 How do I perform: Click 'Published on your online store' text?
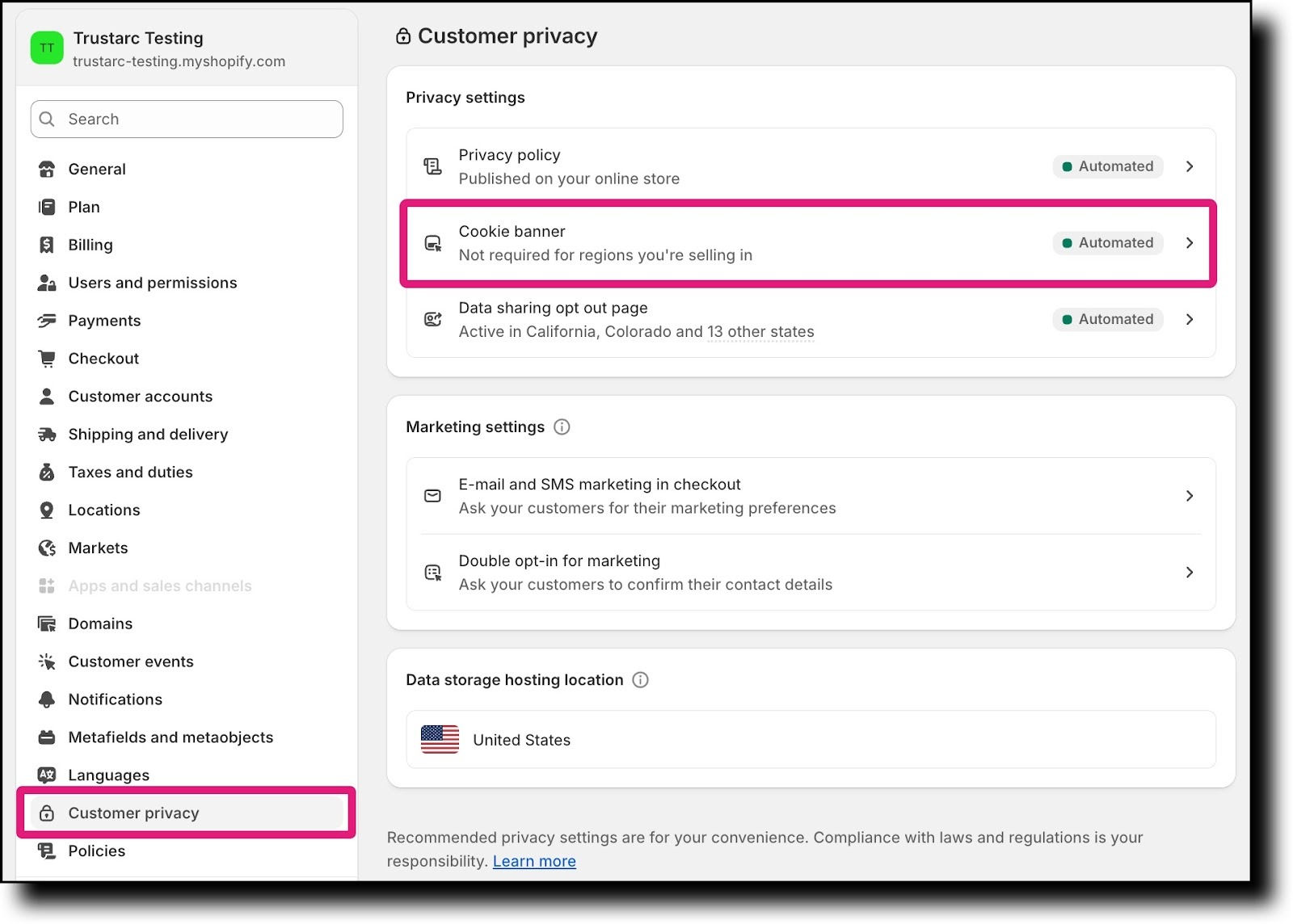(x=569, y=179)
